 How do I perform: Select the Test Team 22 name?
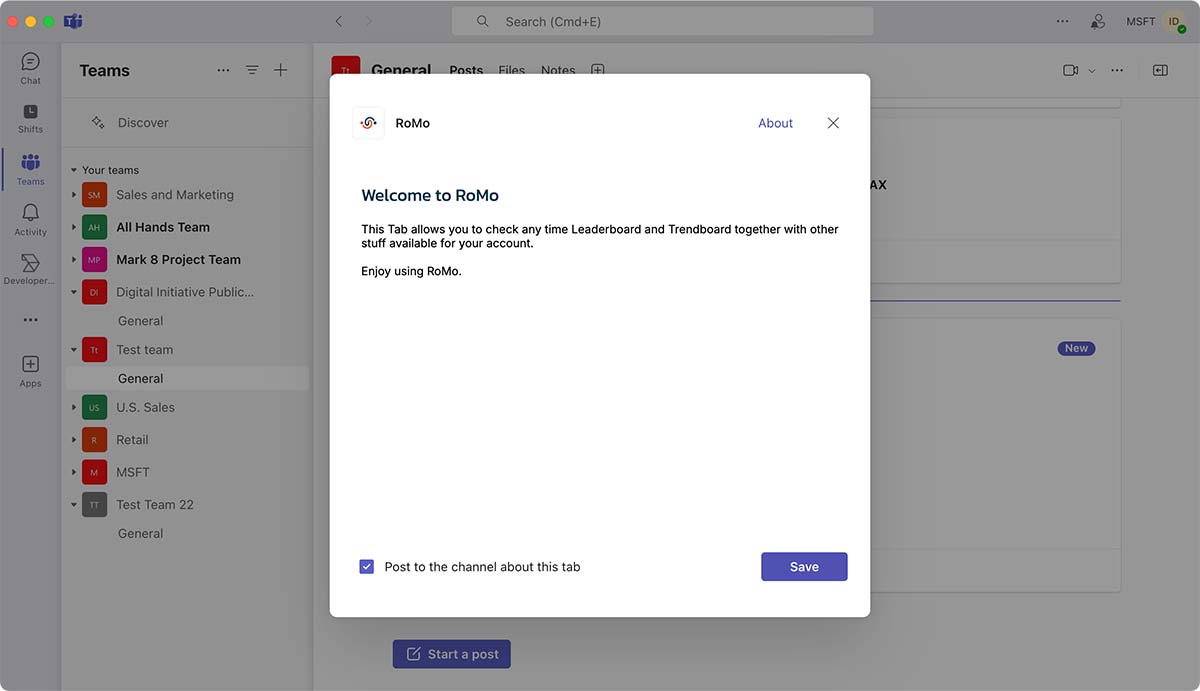coord(155,505)
